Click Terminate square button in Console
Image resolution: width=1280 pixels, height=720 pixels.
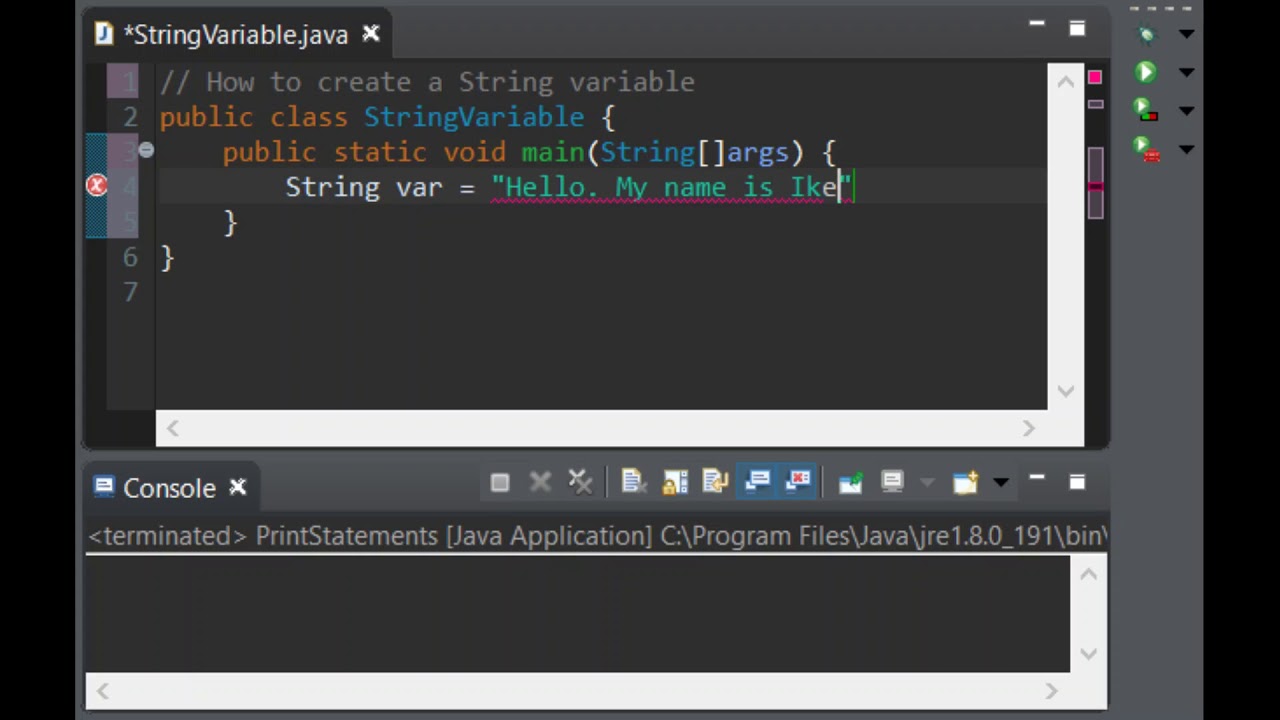[500, 483]
